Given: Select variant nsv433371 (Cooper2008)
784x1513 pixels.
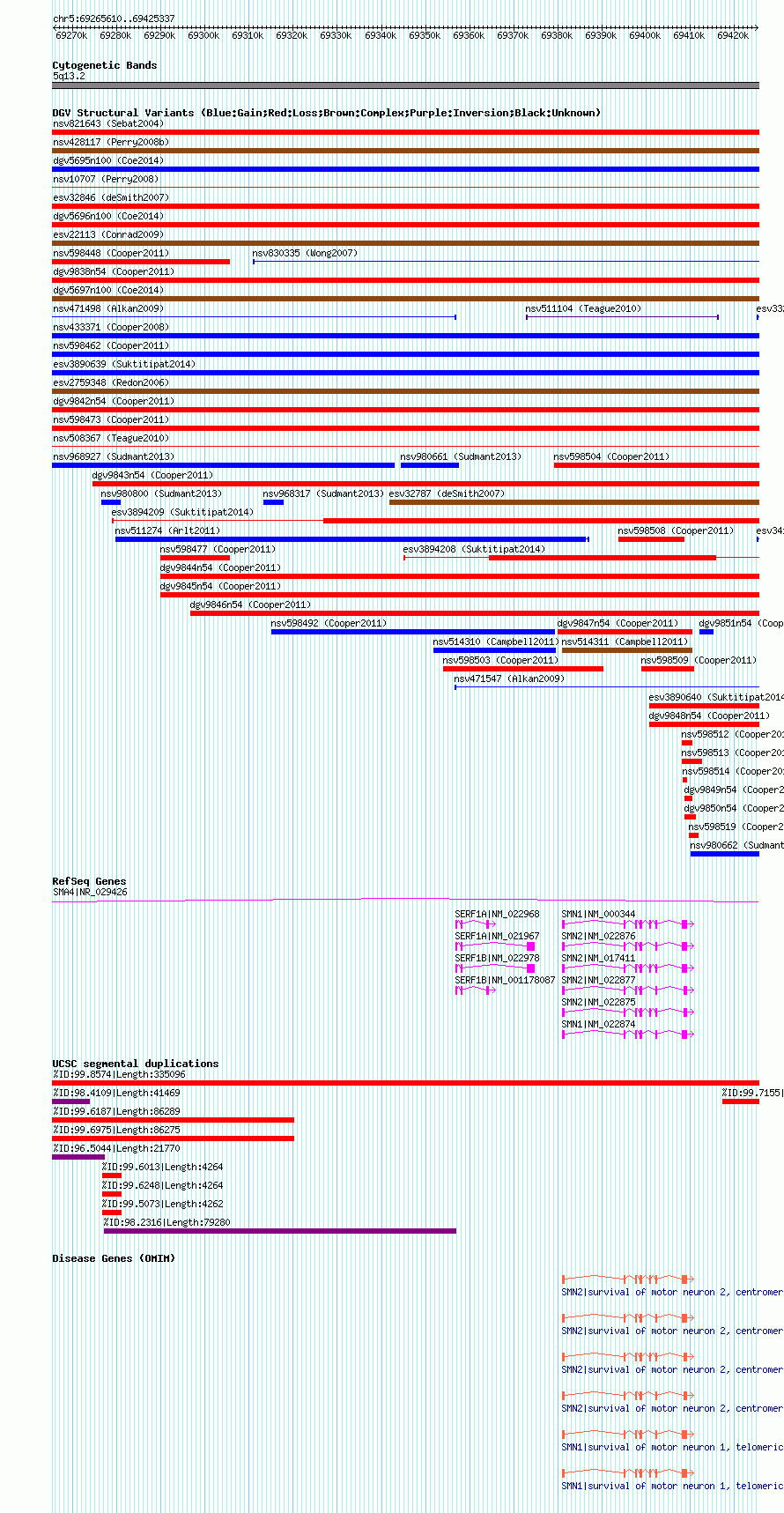Looking at the screenshot, I should (x=406, y=335).
